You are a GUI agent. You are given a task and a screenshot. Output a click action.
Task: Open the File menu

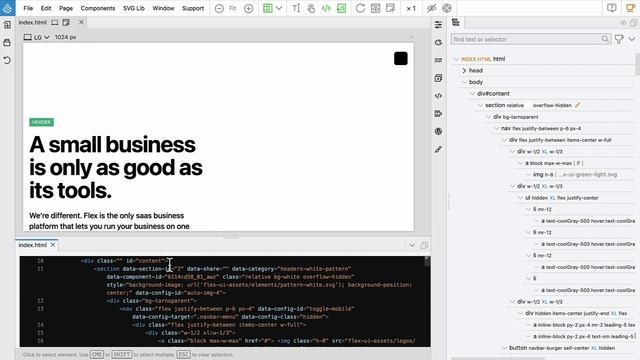(28, 8)
